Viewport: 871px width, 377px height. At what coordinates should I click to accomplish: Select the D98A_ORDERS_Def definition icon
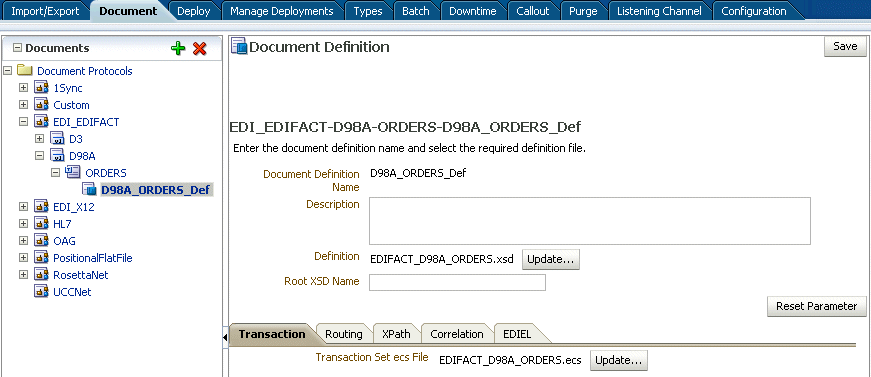tap(90, 190)
